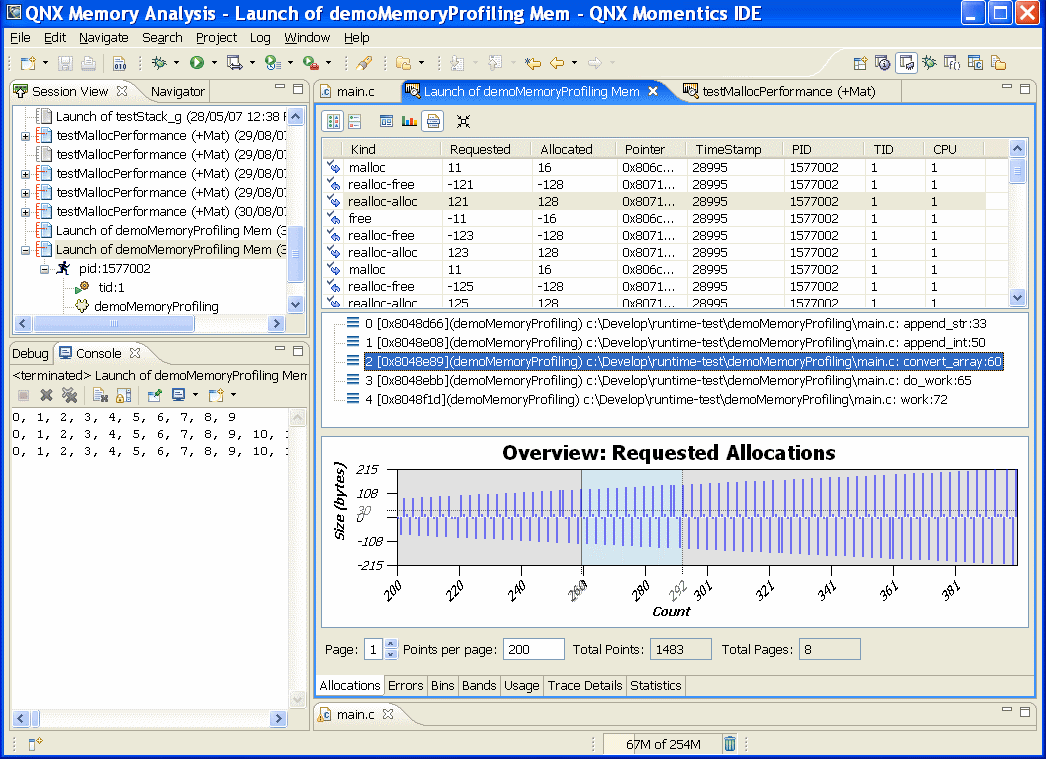Open the dropdown arrow next to Run button
1046x759 pixels.
pos(214,64)
